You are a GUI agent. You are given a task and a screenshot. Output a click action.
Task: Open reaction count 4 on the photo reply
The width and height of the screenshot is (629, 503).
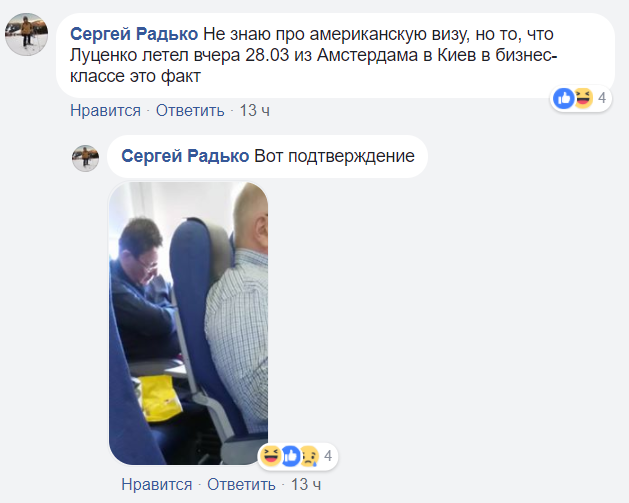[328, 456]
